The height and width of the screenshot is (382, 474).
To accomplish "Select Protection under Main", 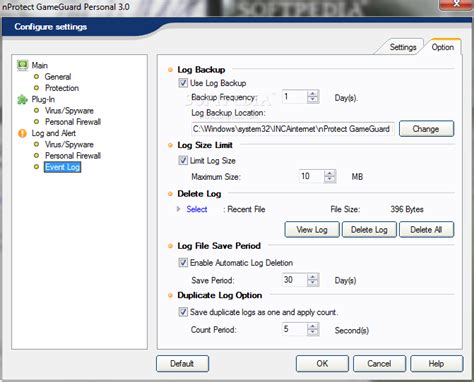I will click(x=62, y=88).
